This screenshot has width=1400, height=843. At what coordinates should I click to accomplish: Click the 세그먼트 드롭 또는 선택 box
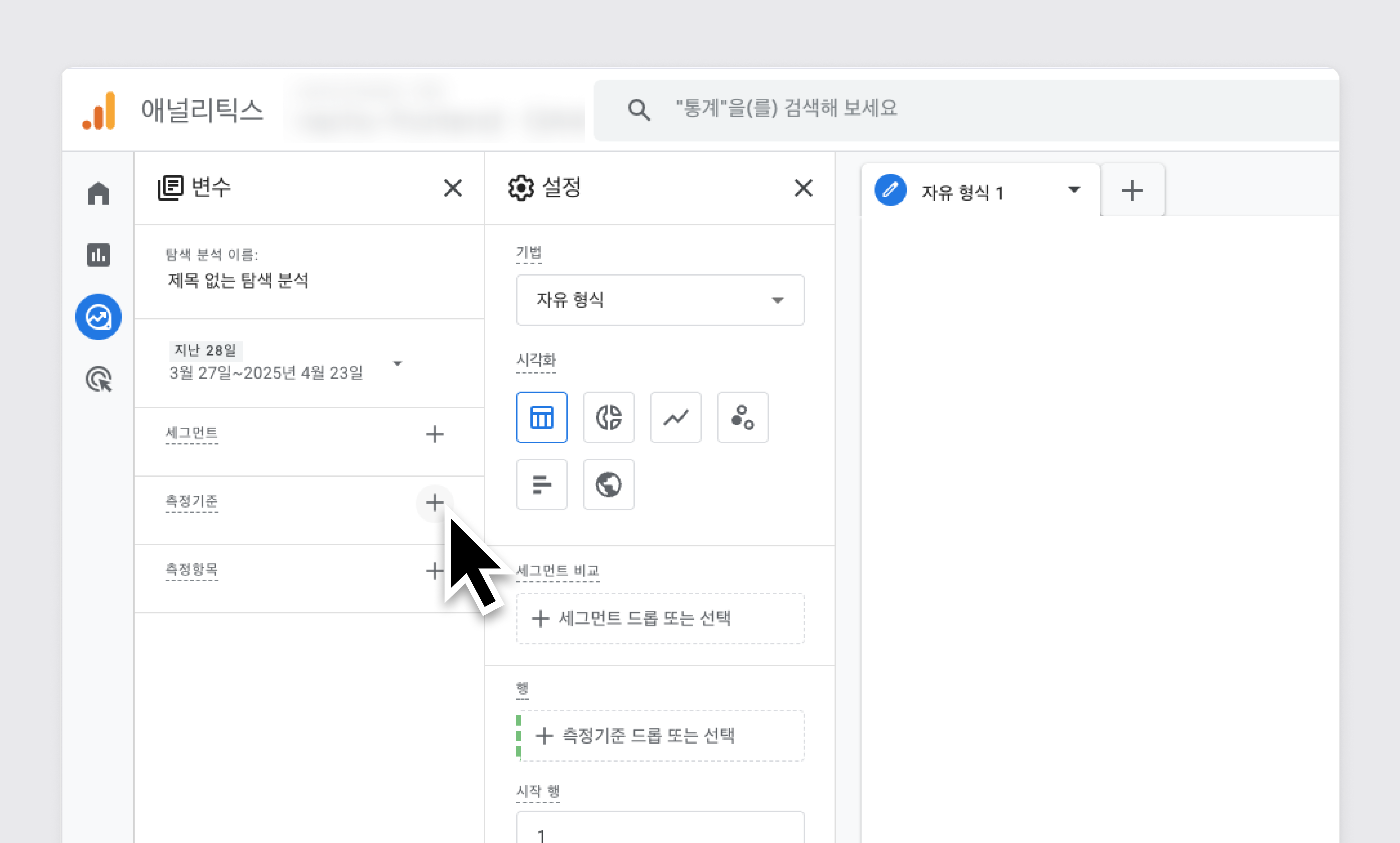click(x=660, y=618)
